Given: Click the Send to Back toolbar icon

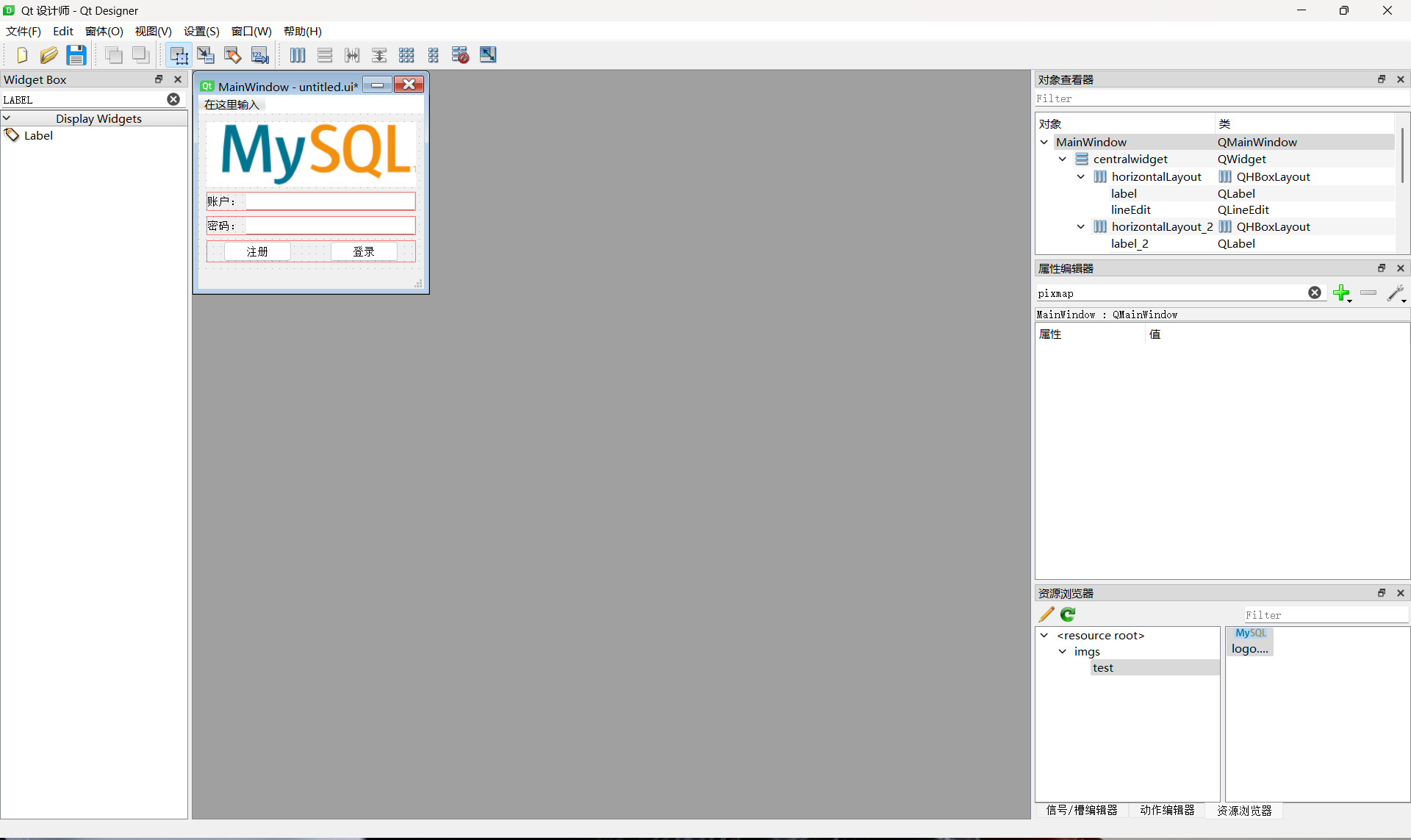Looking at the screenshot, I should [x=114, y=55].
